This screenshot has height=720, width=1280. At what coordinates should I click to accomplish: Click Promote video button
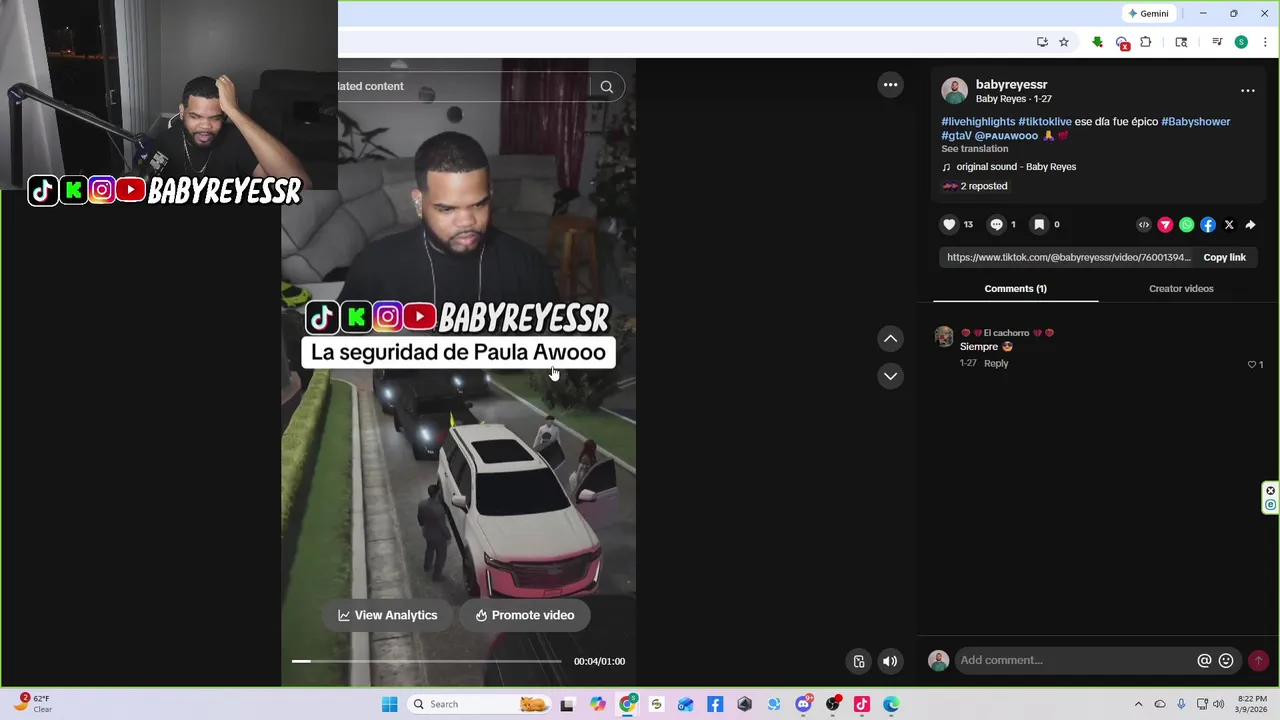point(525,615)
